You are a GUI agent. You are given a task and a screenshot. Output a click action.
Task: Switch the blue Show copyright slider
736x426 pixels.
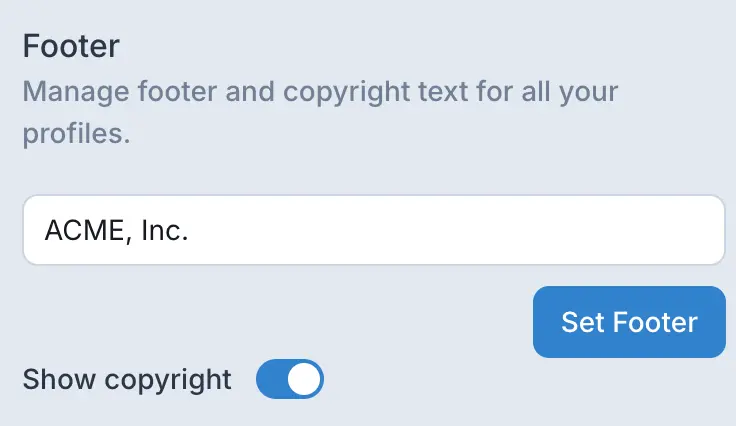point(290,380)
